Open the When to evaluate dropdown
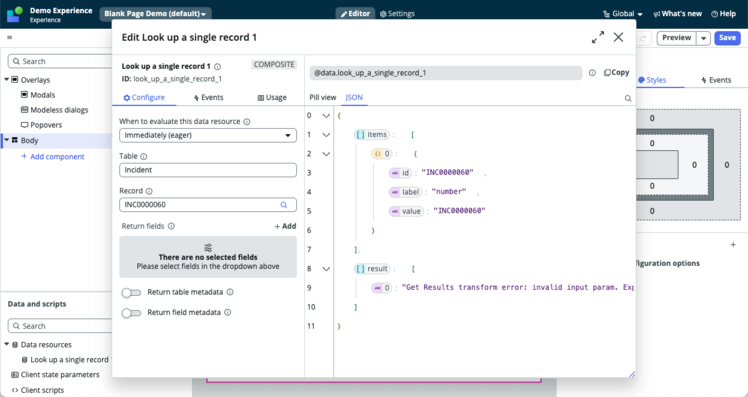Screen dimensions: 748x397 click(208, 136)
